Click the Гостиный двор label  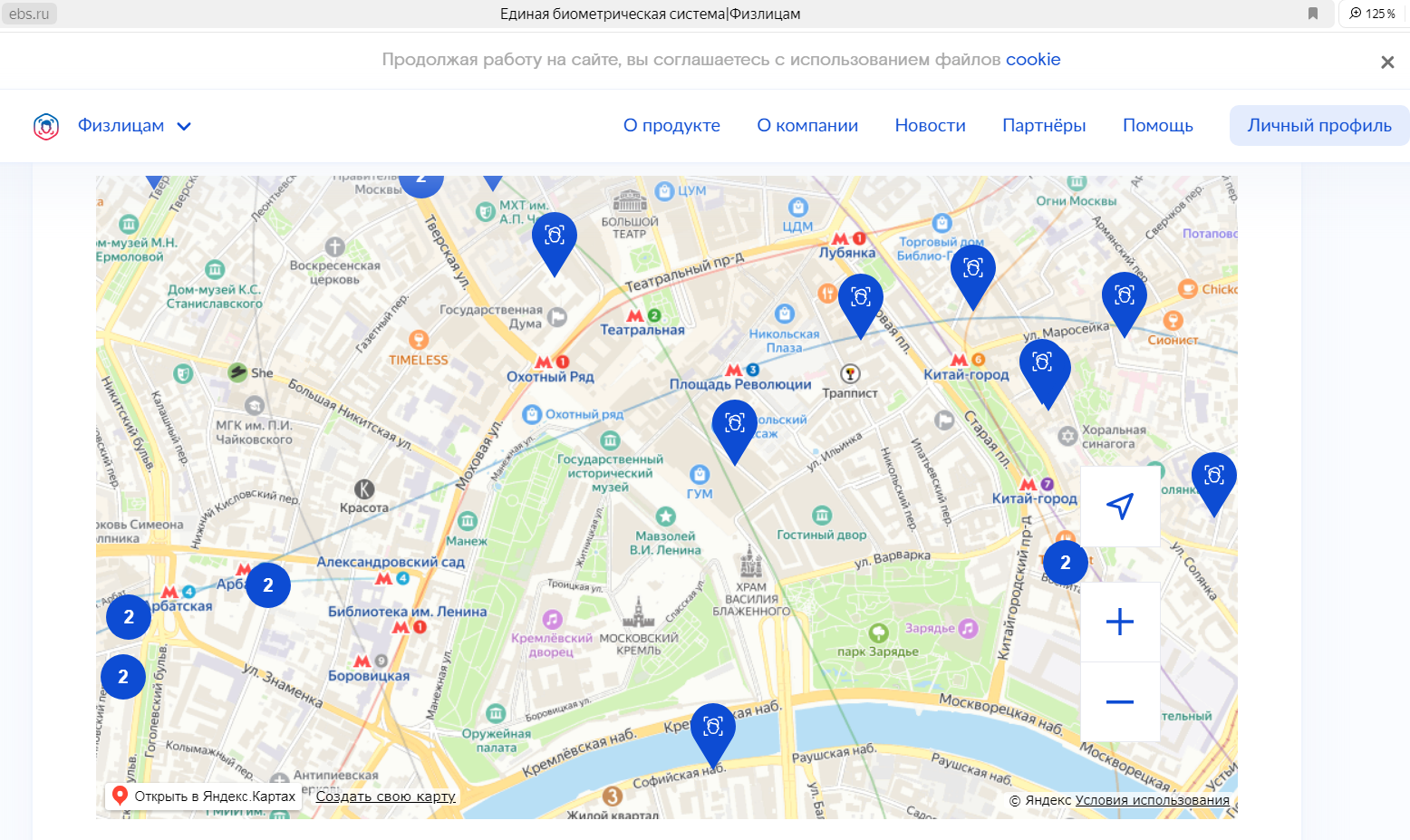(822, 535)
